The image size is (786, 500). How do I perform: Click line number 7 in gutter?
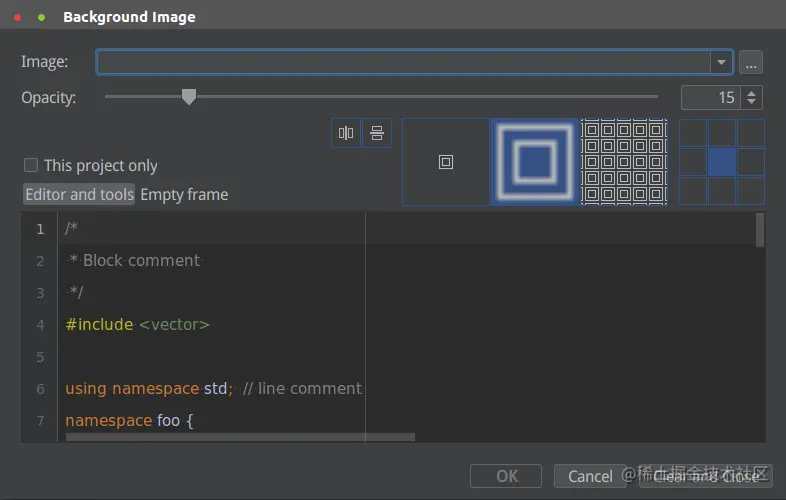(x=40, y=421)
